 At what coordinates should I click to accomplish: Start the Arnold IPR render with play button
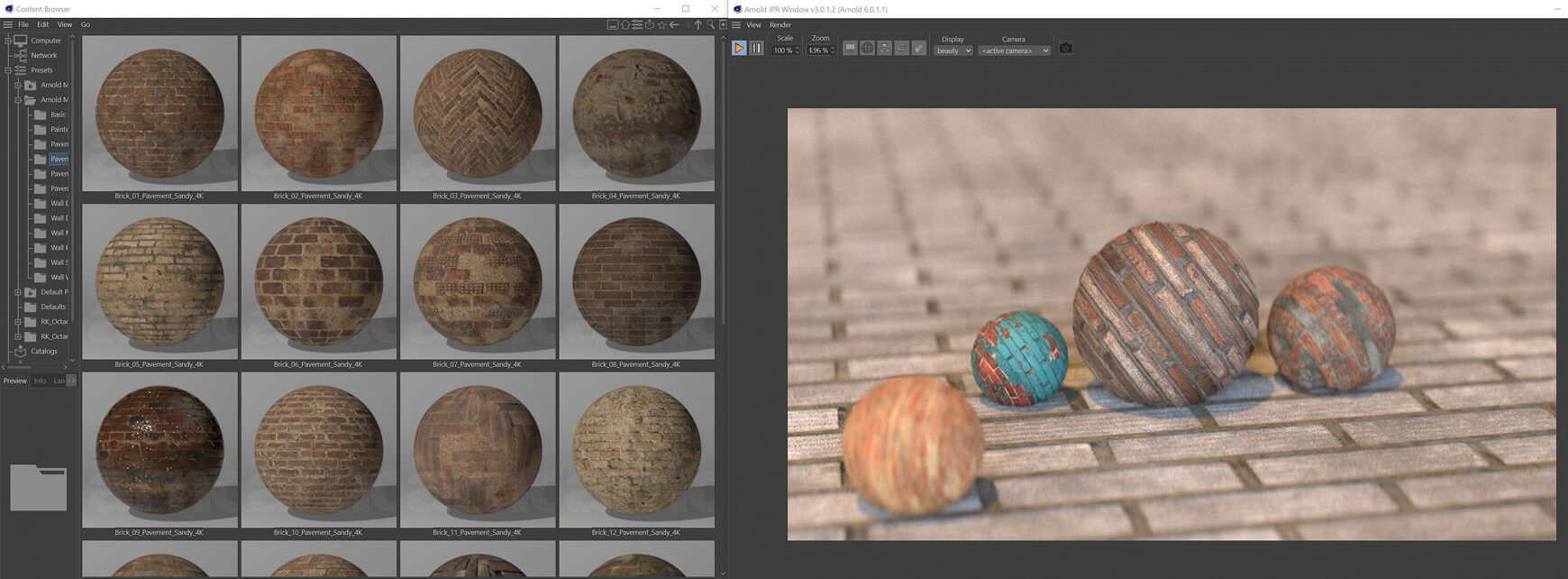(739, 48)
